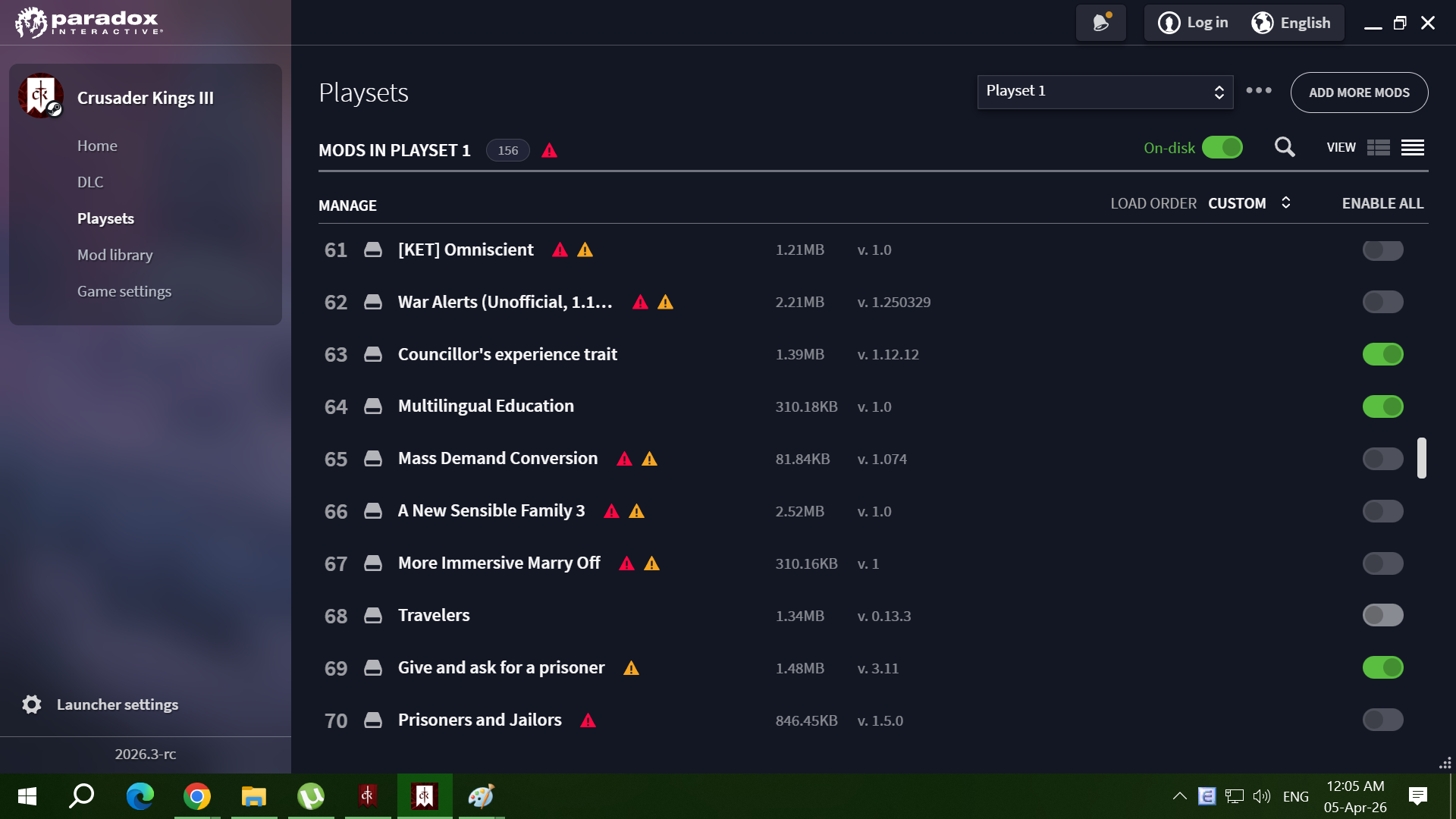Click Log in button
This screenshot has height=819, width=1456.
tap(1194, 23)
